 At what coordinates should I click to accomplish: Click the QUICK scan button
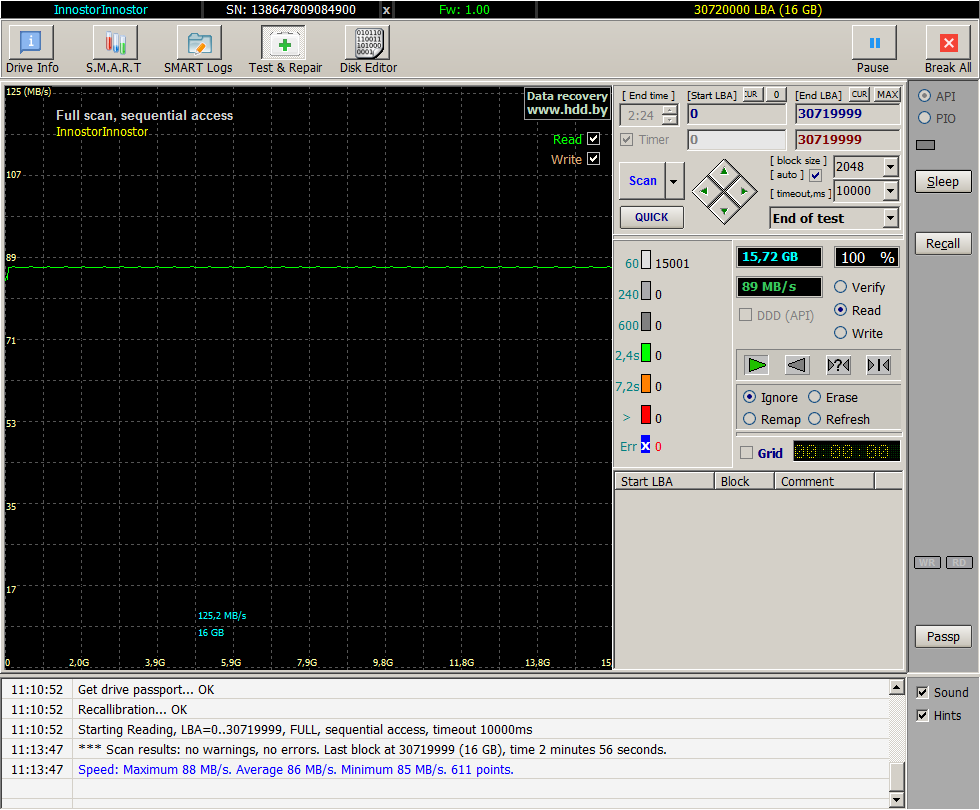(651, 217)
